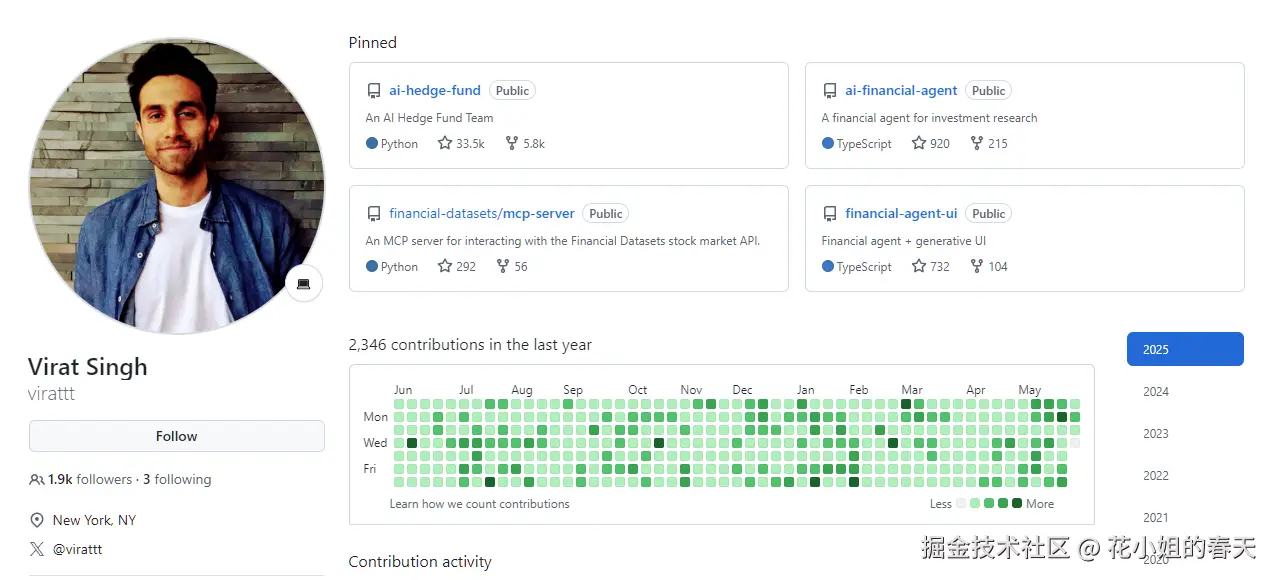Screen dimensions: 1275x580
Task: Click the ai-financial-agent repository book icon
Action: click(830, 91)
